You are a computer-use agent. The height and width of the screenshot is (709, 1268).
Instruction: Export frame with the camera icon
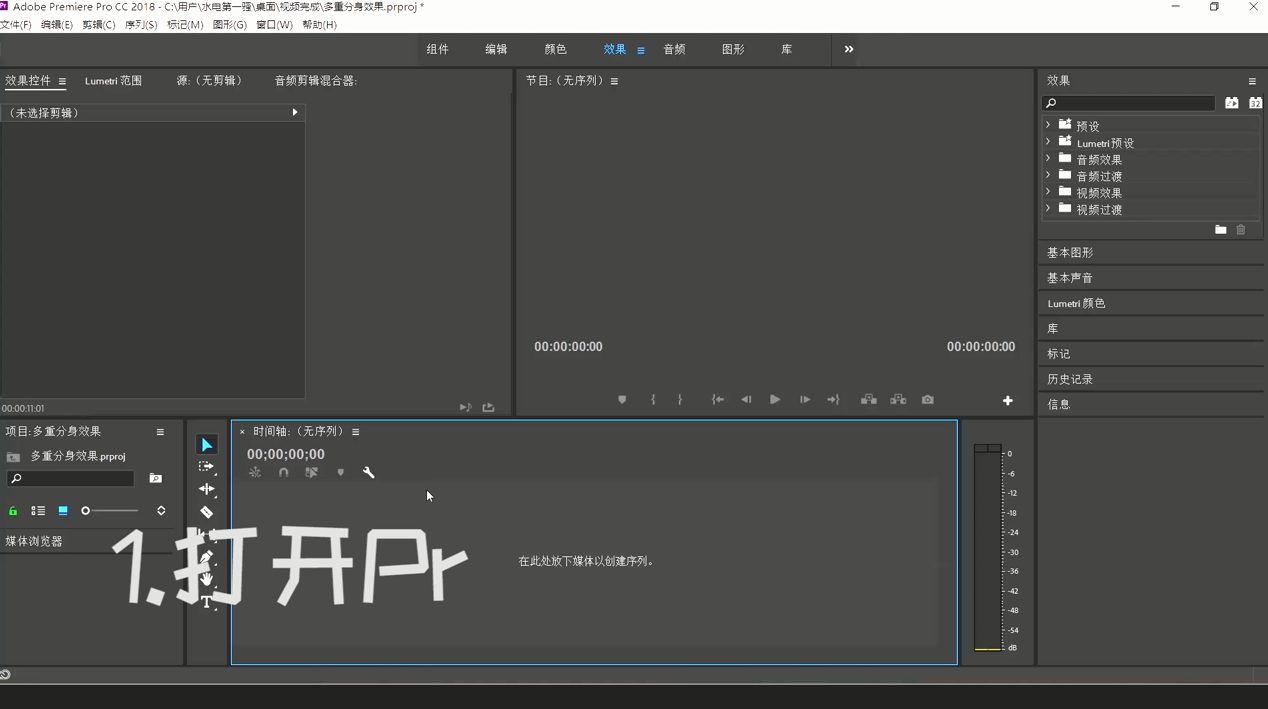click(928, 400)
